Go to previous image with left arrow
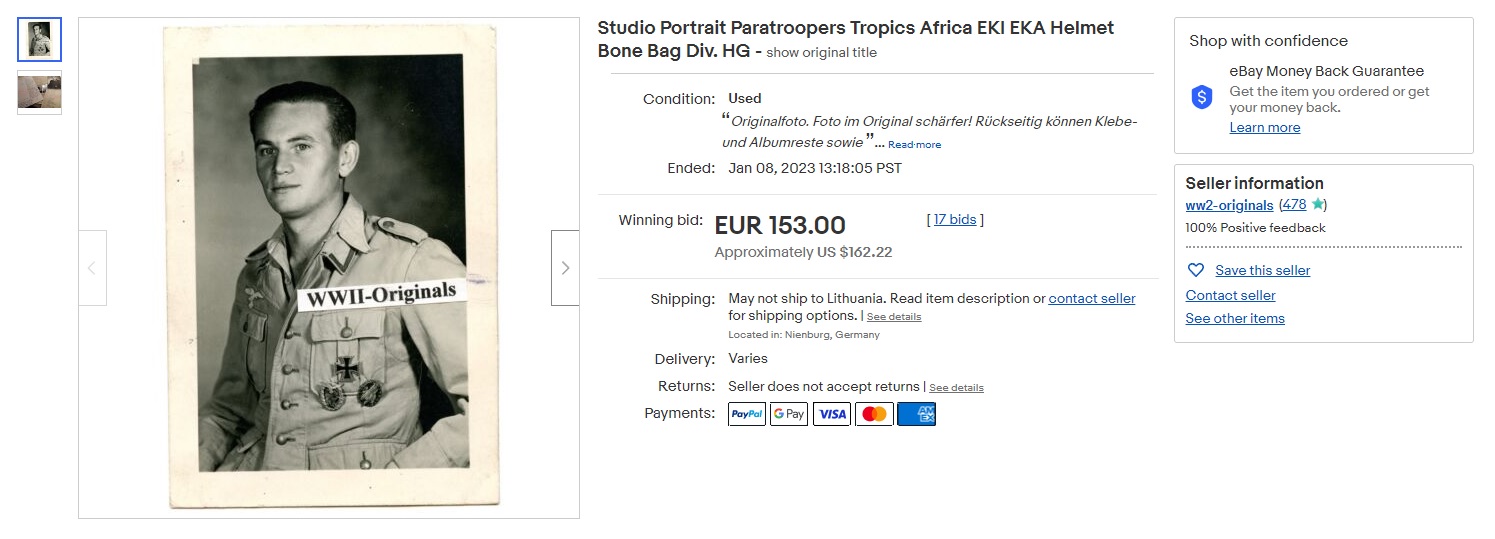 pos(92,268)
